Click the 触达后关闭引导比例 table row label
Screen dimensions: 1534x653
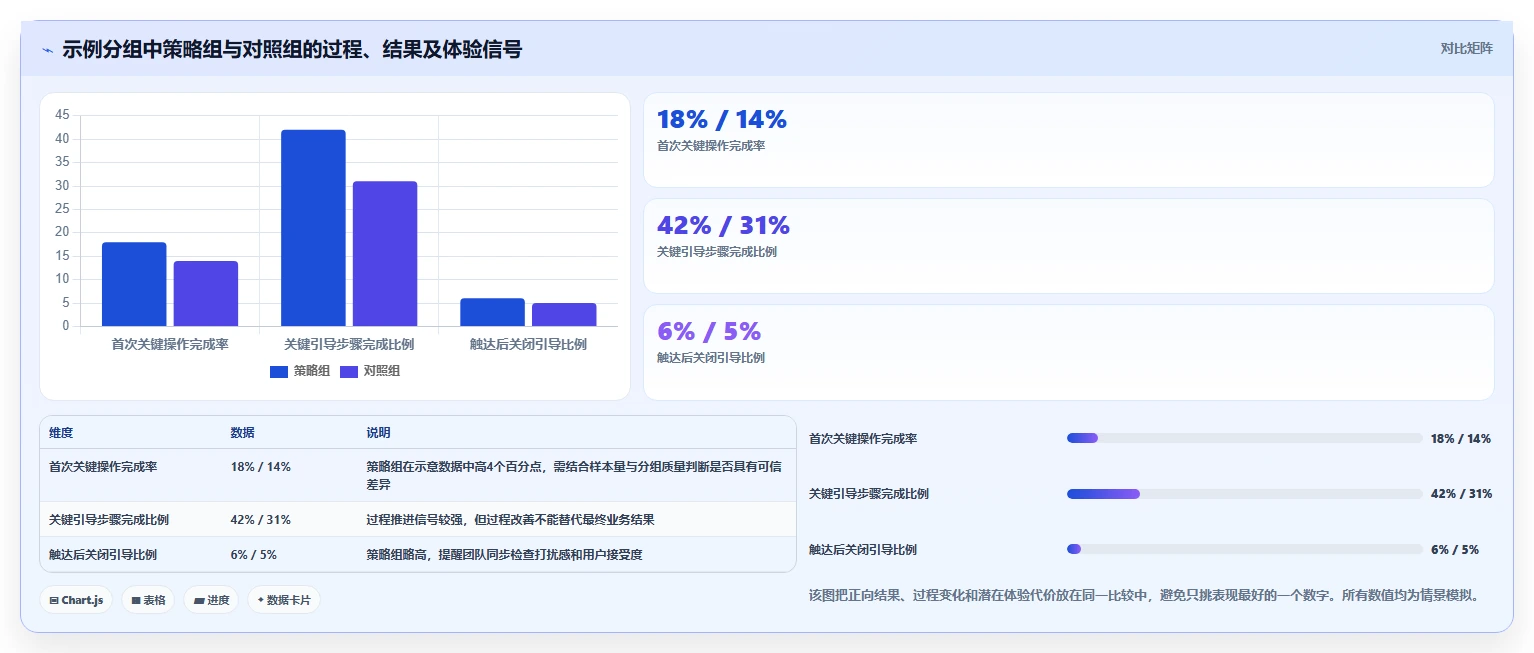pos(103,554)
